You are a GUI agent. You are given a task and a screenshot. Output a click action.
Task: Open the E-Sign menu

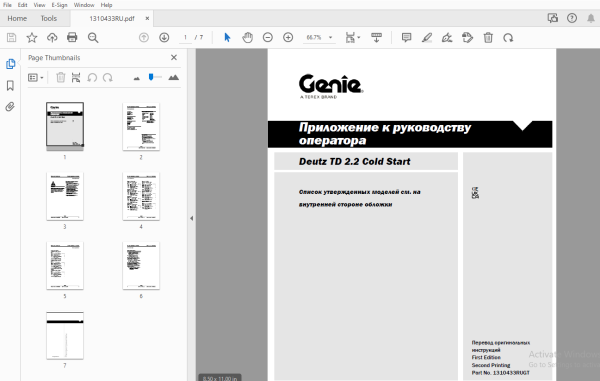59,5
